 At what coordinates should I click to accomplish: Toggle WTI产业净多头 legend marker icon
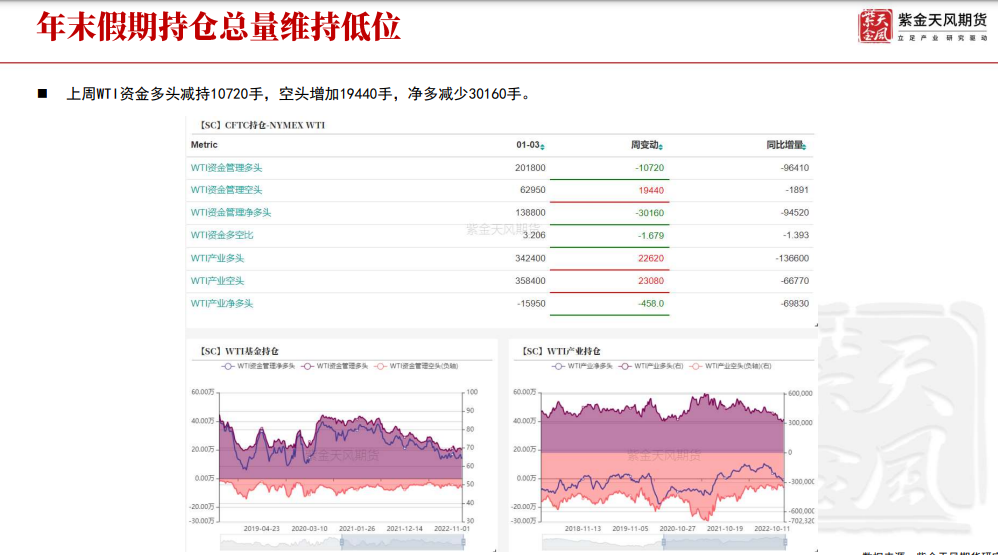coord(558,366)
